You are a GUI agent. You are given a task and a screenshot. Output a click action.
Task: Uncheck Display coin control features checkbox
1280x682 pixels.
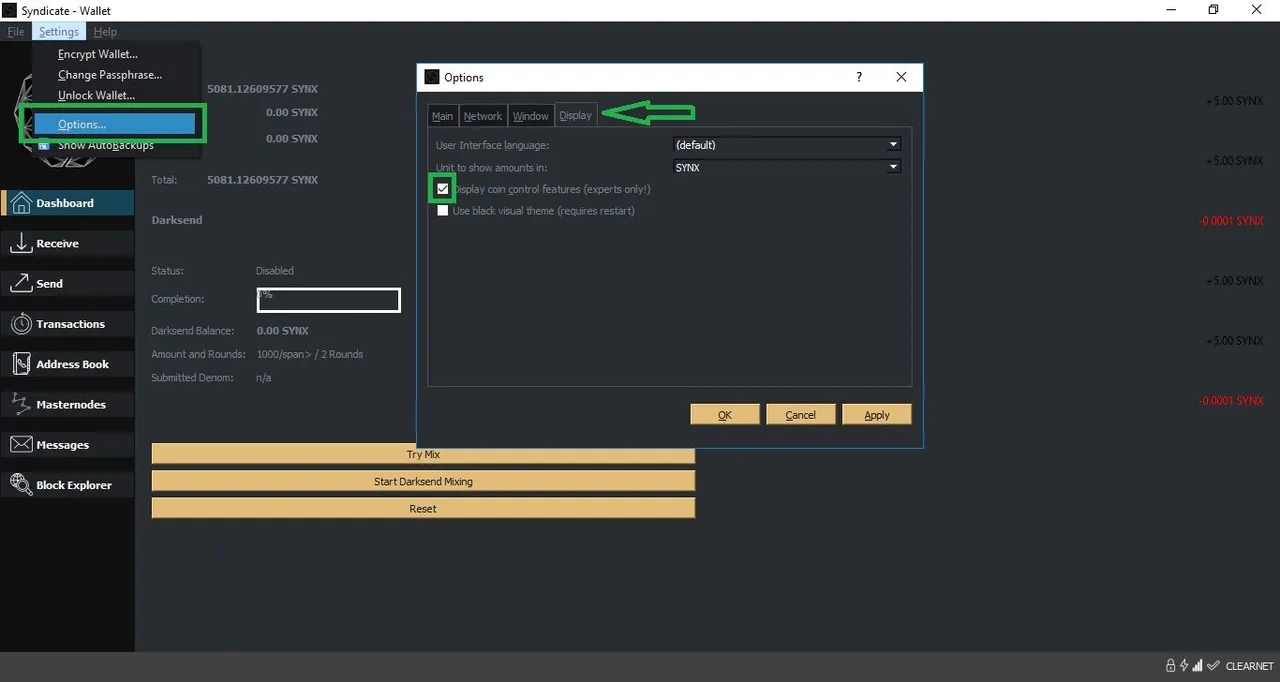[443, 189]
